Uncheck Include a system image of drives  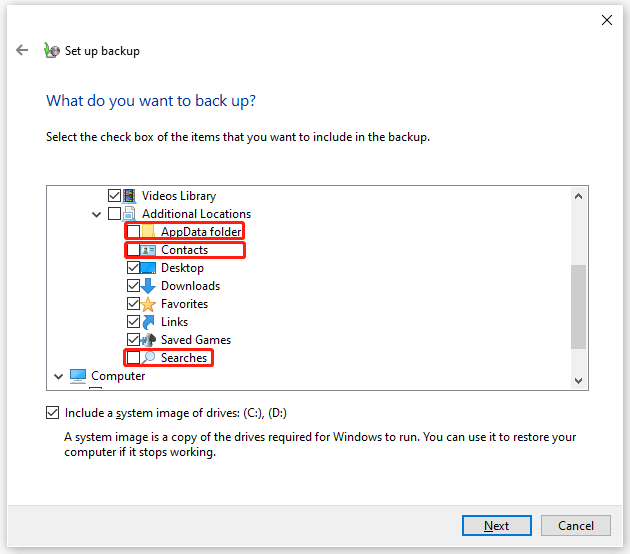tap(52, 413)
